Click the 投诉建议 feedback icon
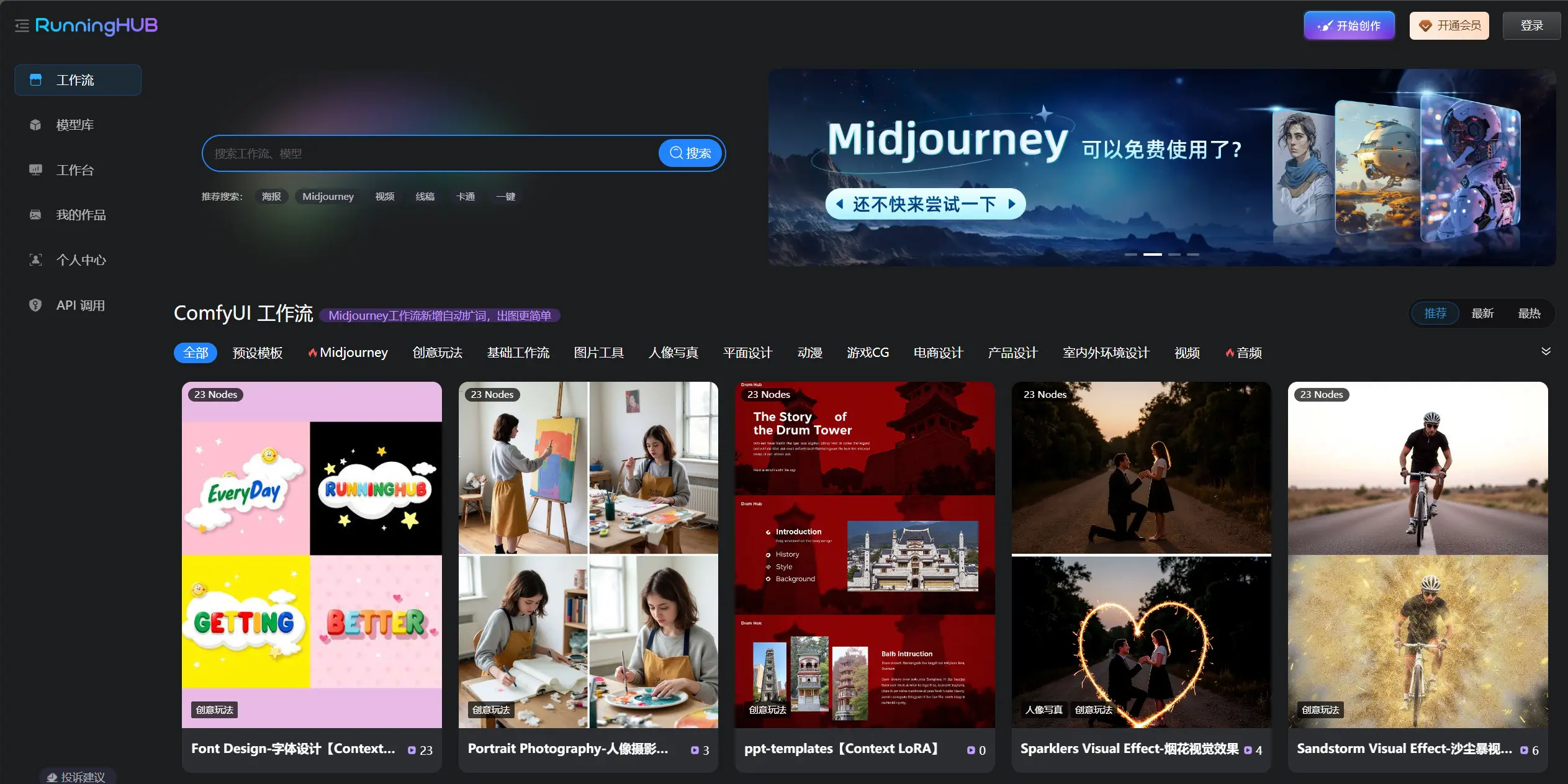Viewport: 1568px width, 784px height. (53, 777)
